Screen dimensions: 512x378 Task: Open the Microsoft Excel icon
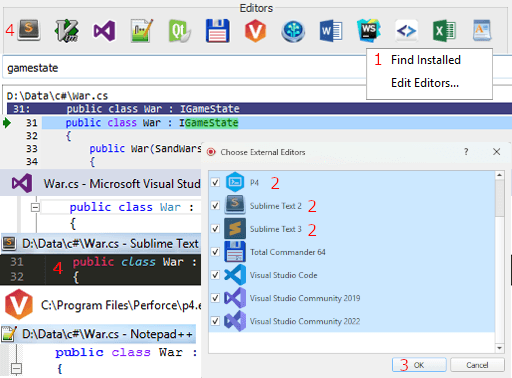point(444,31)
